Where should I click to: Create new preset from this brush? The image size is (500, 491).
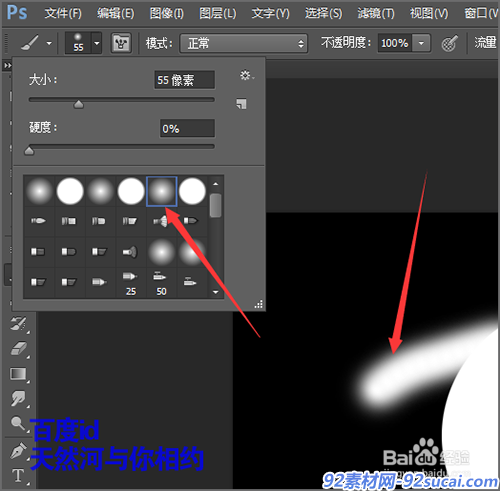coord(241,104)
